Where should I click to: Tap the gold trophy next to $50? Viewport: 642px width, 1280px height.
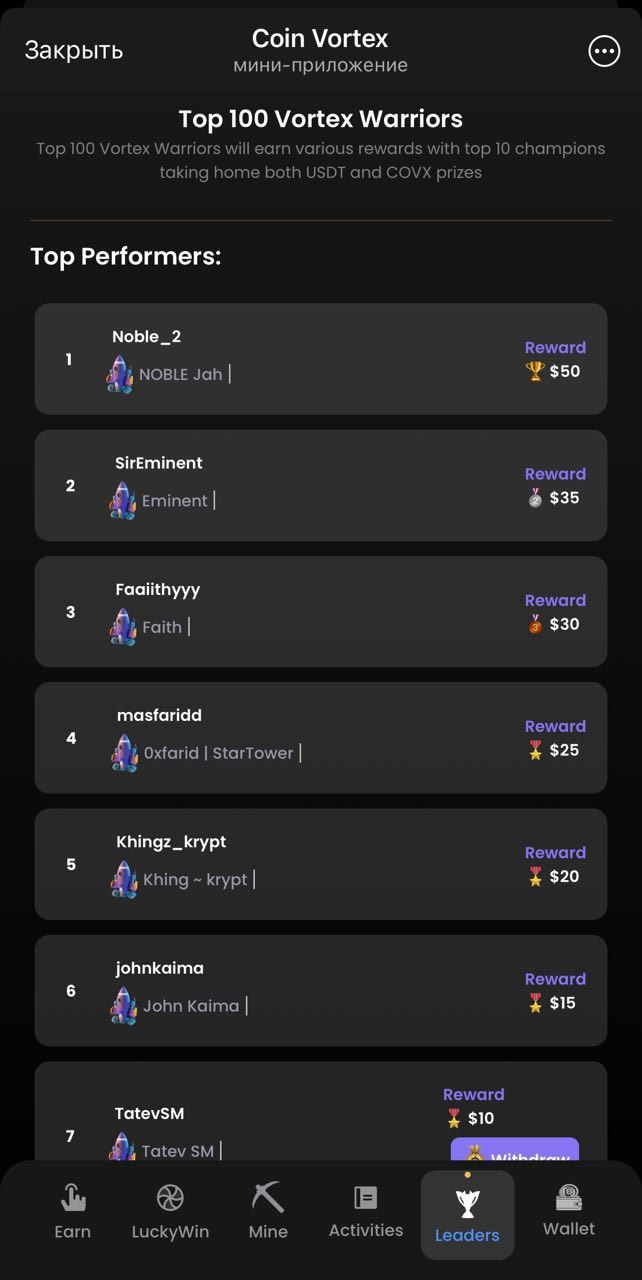click(x=535, y=372)
